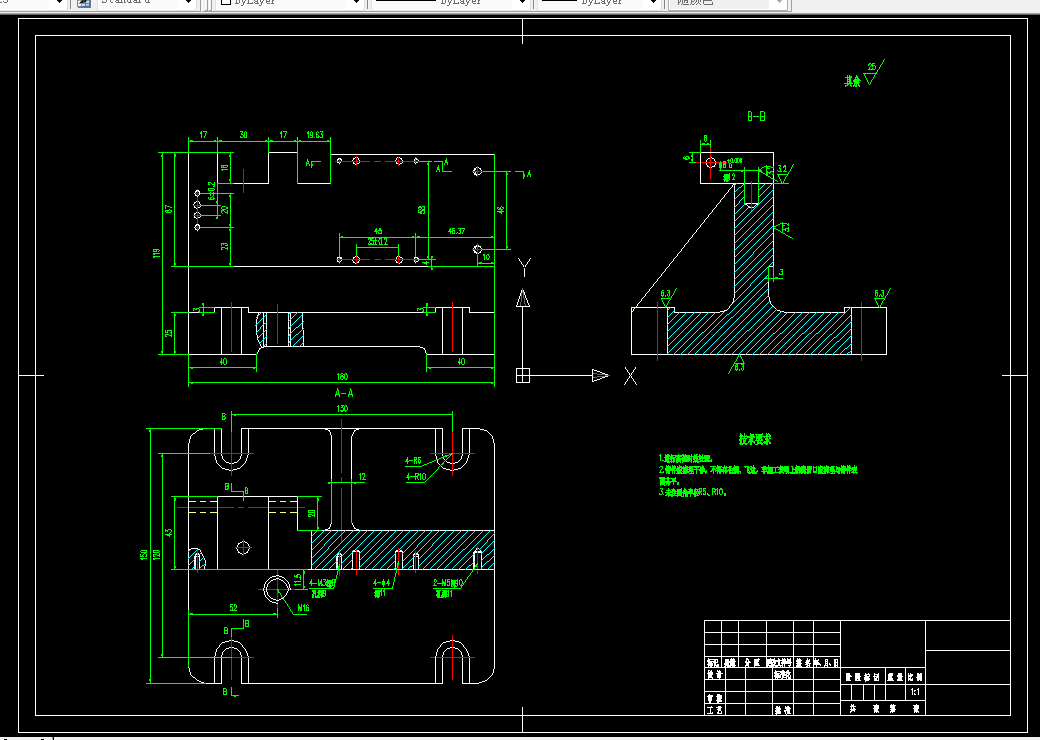Click the Y axis label
The width and height of the screenshot is (1040, 740).
pyautogui.click(x=524, y=267)
